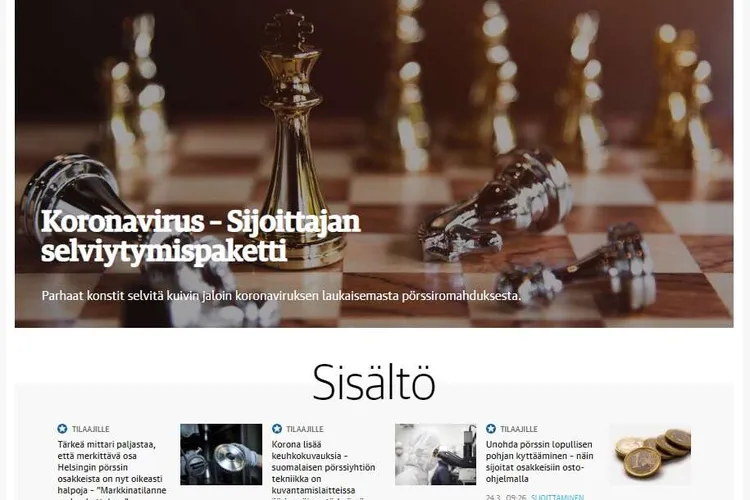Viewport: 750px width, 500px height.
Task: Click the 'Koronavirus – Sijoittajan selviytymispaketti' headline
Action: pyautogui.click(x=201, y=236)
